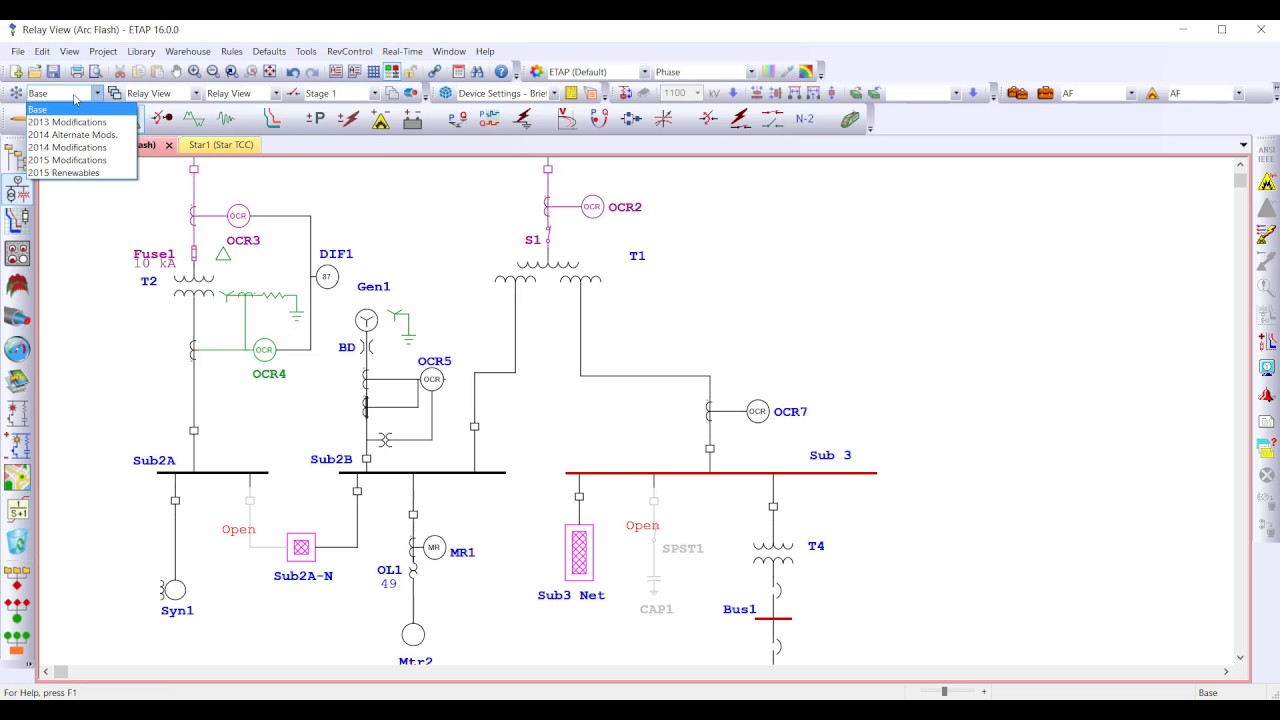Click the orange double briefcase icon
This screenshot has width=1280, height=720.
click(1018, 93)
